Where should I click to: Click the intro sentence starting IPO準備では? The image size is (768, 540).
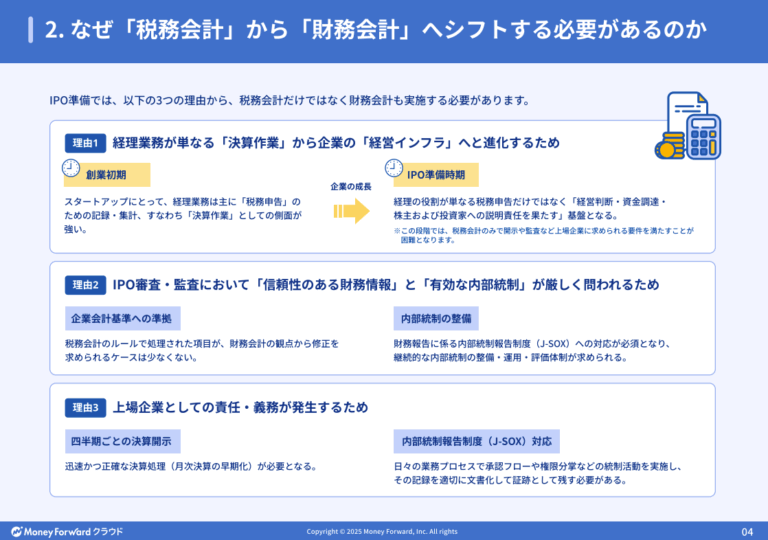point(290,100)
